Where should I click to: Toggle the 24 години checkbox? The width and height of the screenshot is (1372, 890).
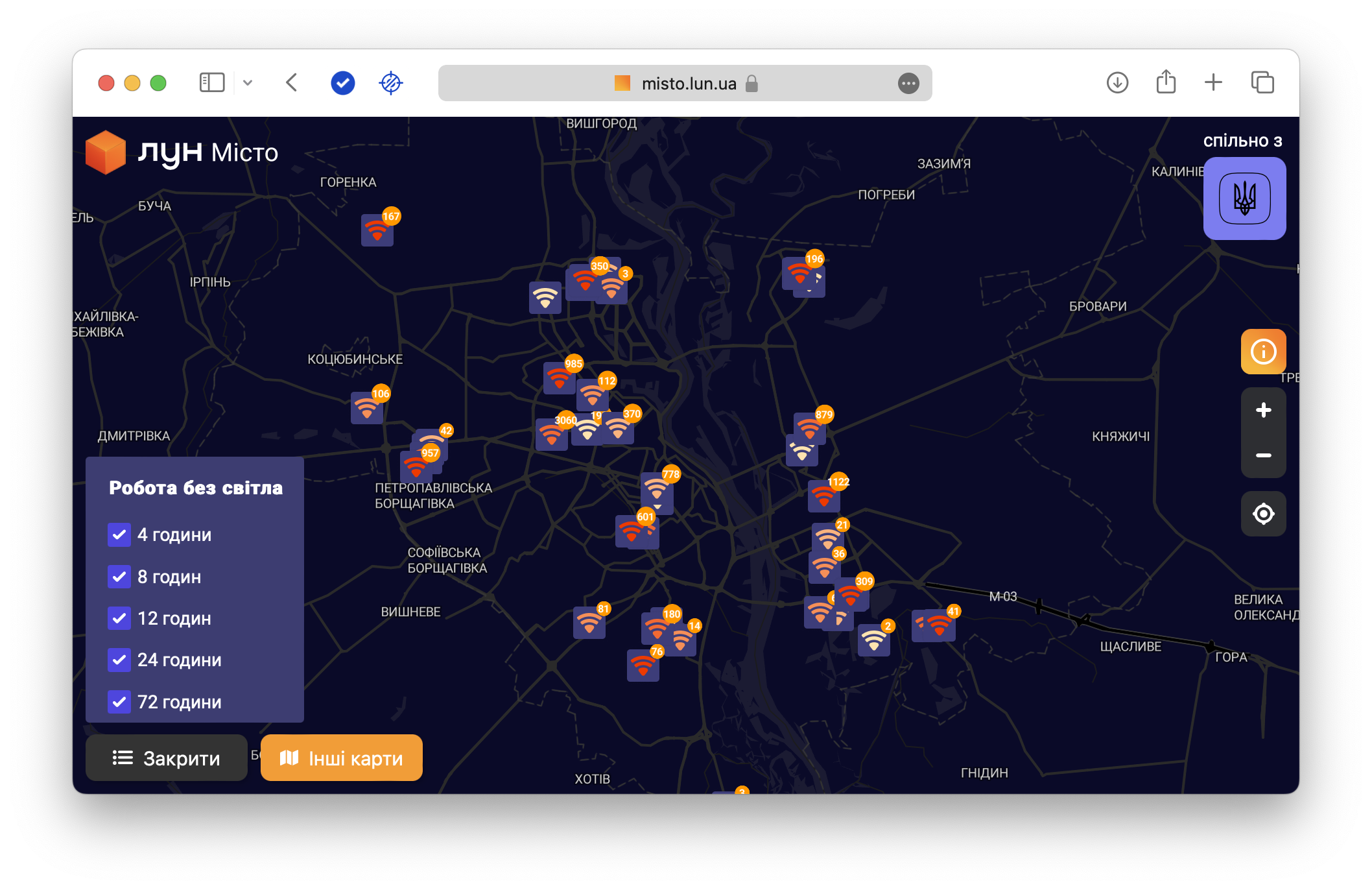click(x=119, y=660)
